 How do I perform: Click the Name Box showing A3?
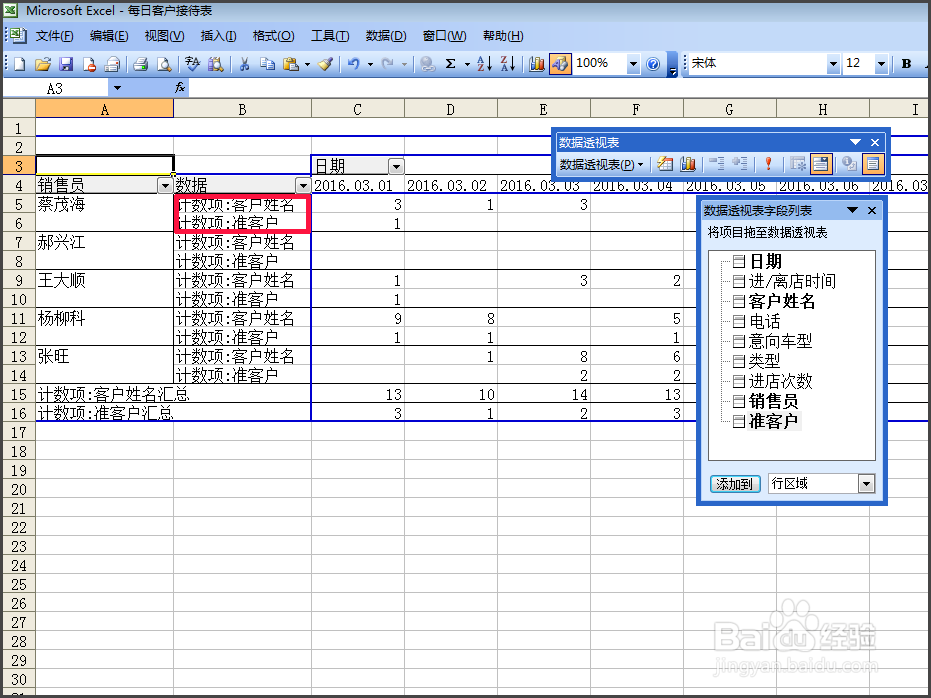point(56,88)
